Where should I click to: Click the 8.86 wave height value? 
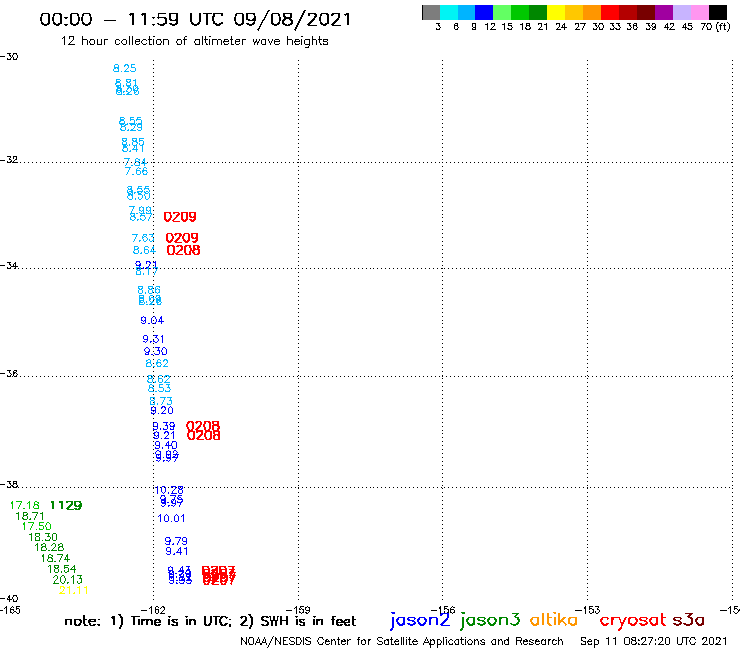(149, 290)
